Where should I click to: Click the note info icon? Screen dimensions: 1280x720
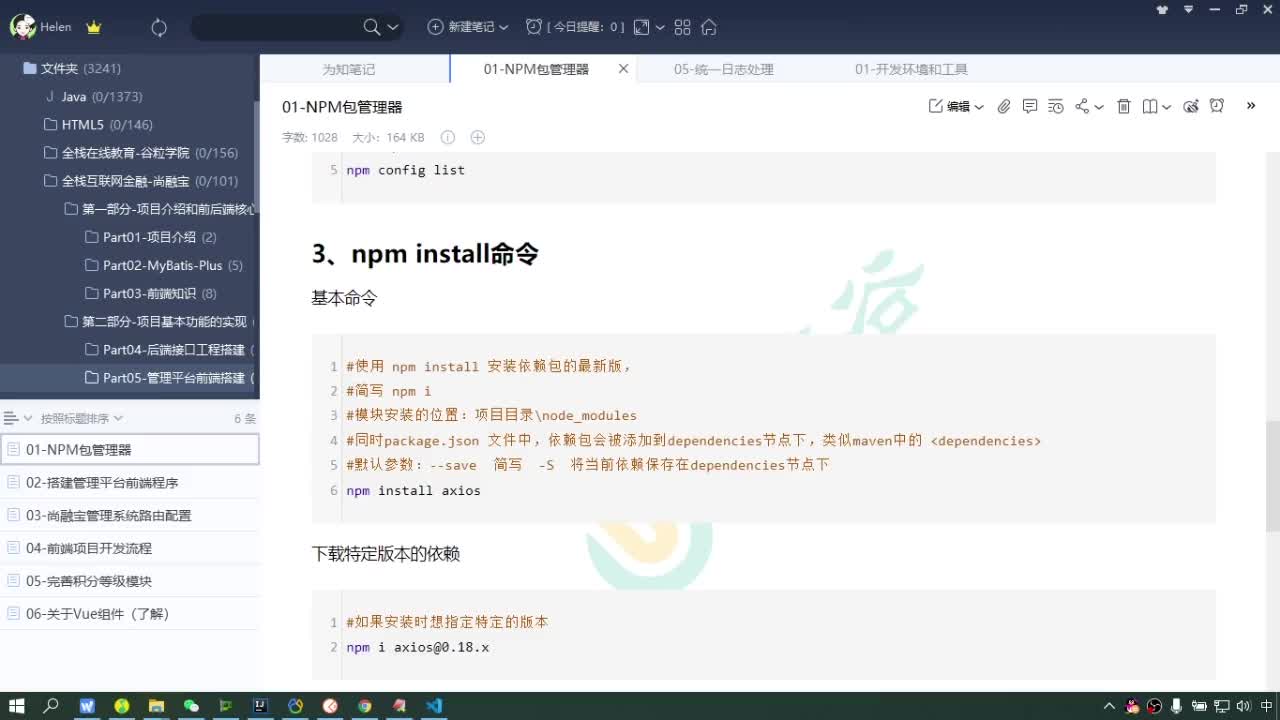tap(448, 137)
